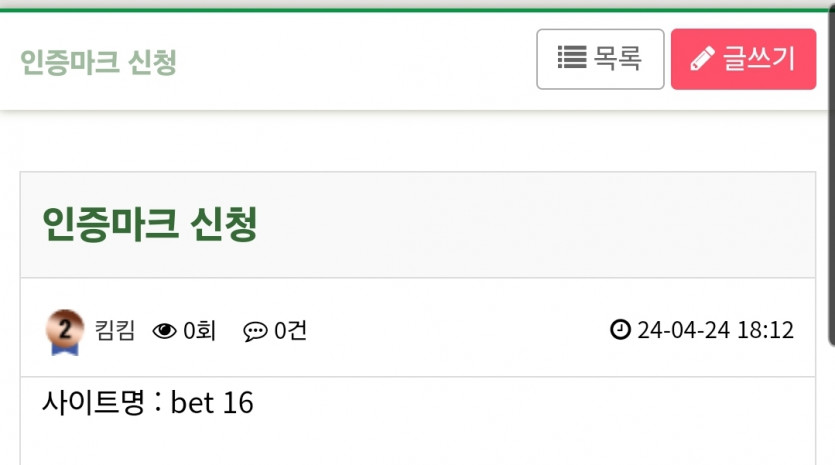
Task: Click the bet 16 text in the post
Action: tap(212, 403)
